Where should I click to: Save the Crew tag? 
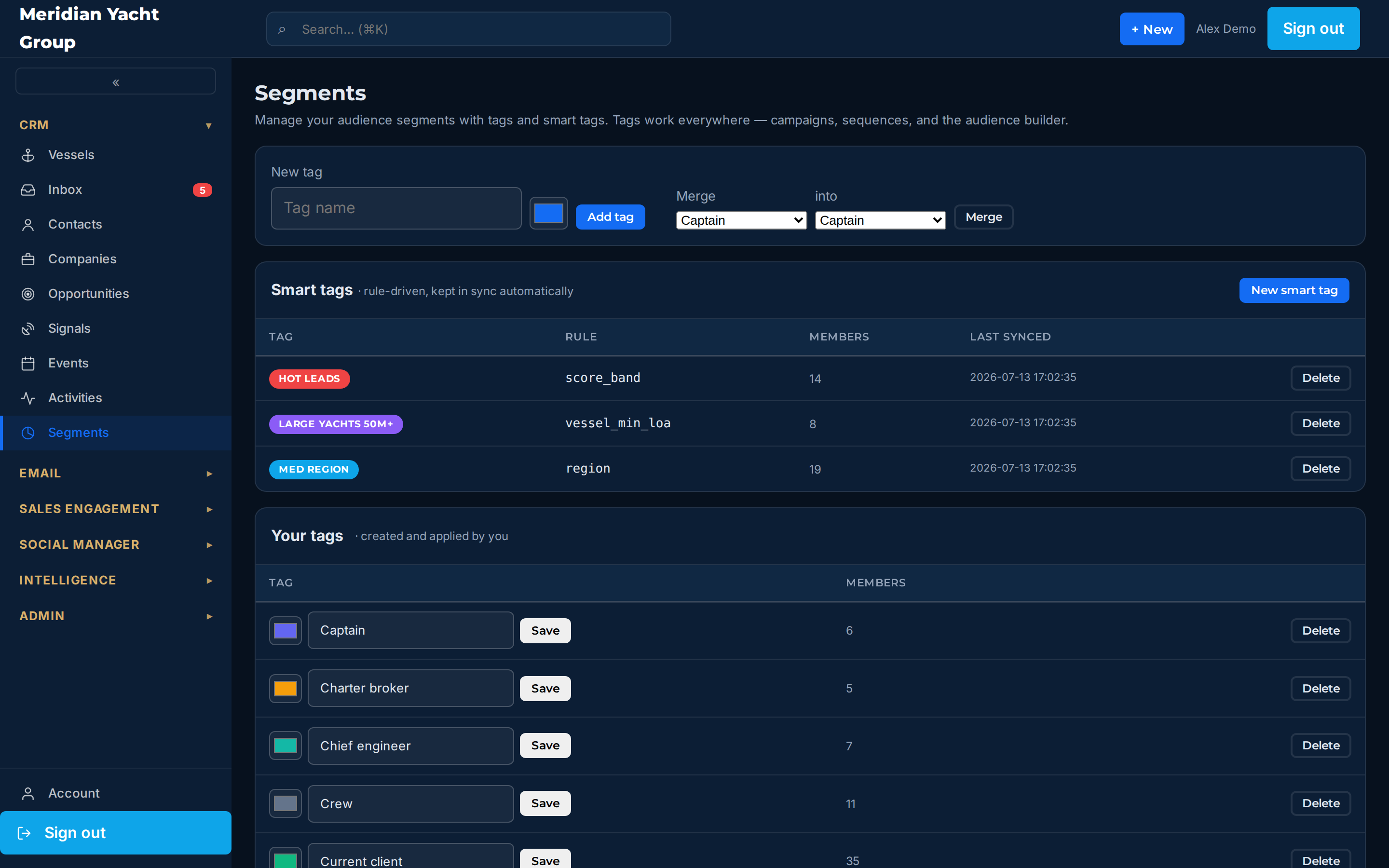point(545,804)
